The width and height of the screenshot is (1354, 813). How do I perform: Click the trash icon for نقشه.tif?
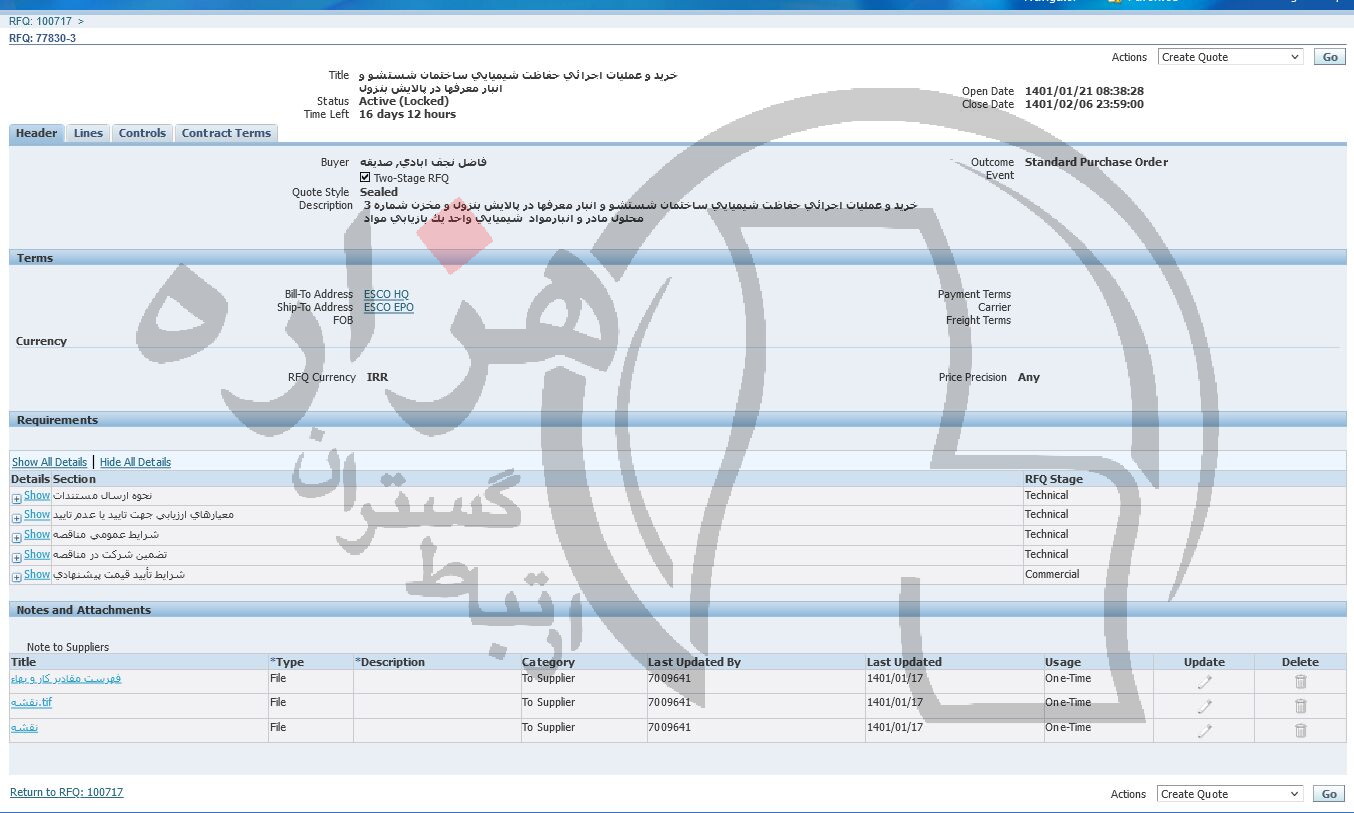[1300, 706]
